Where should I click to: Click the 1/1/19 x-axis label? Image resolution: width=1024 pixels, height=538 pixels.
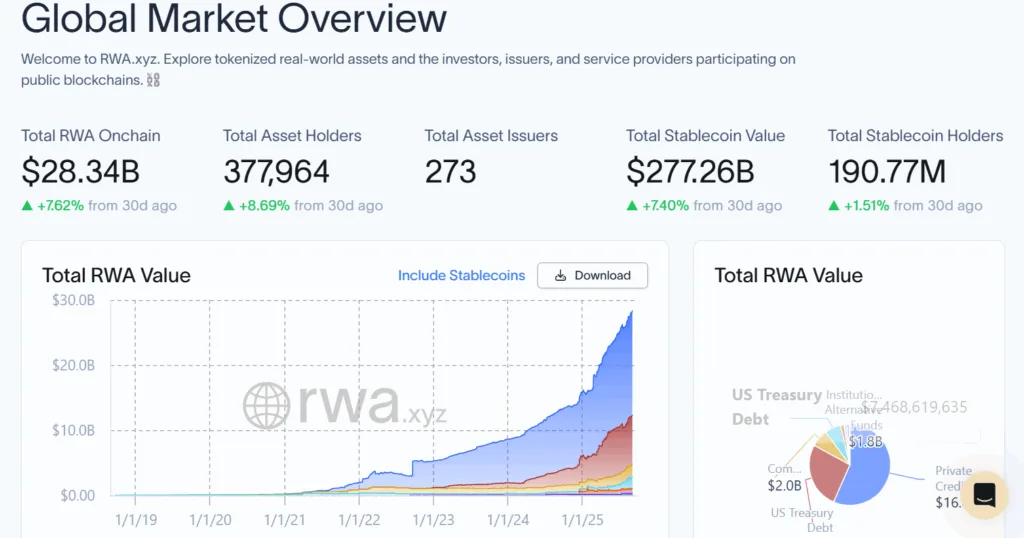pyautogui.click(x=136, y=520)
